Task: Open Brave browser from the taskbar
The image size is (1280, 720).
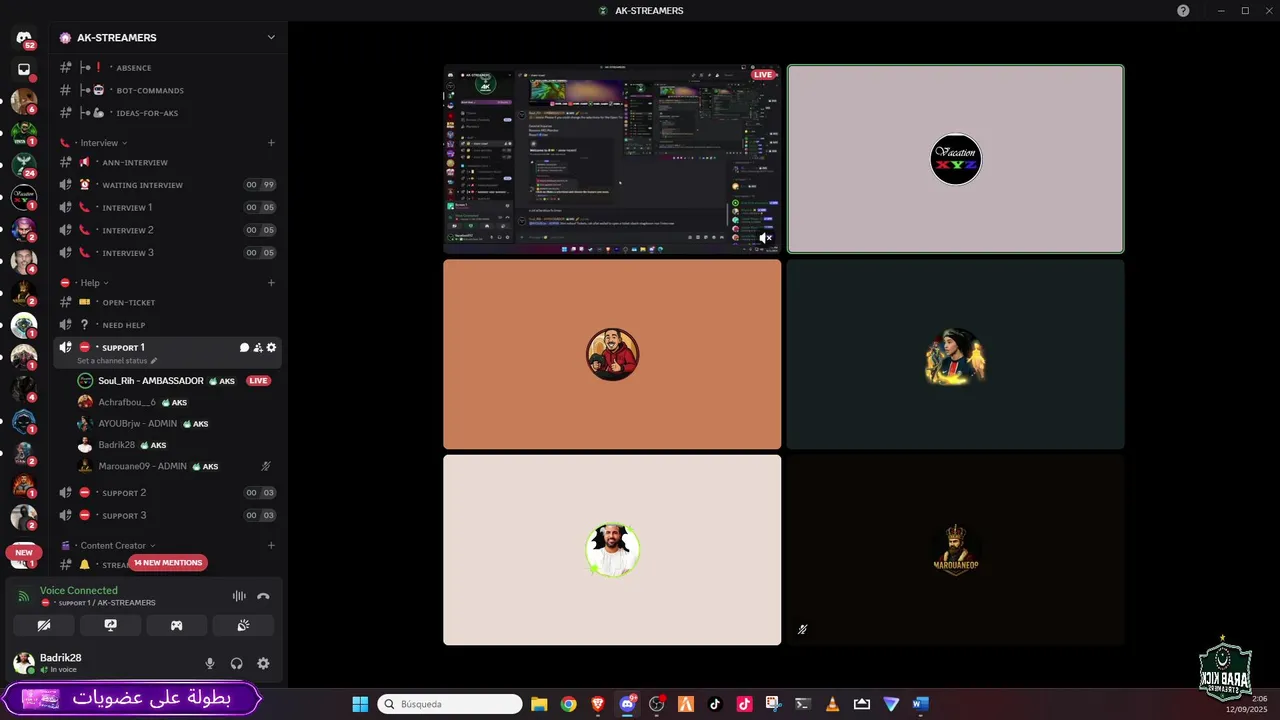Action: (x=598, y=704)
